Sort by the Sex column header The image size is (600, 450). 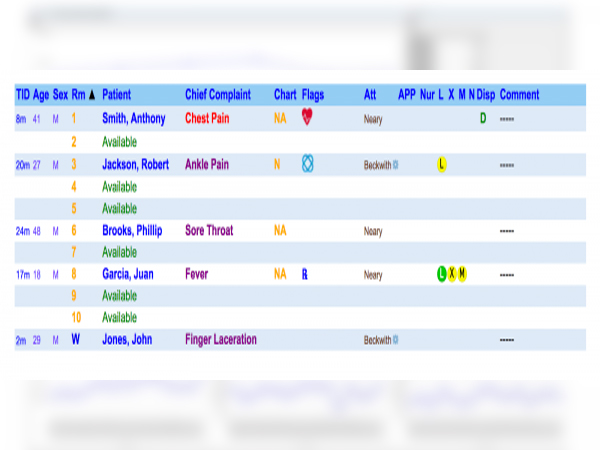click(60, 95)
